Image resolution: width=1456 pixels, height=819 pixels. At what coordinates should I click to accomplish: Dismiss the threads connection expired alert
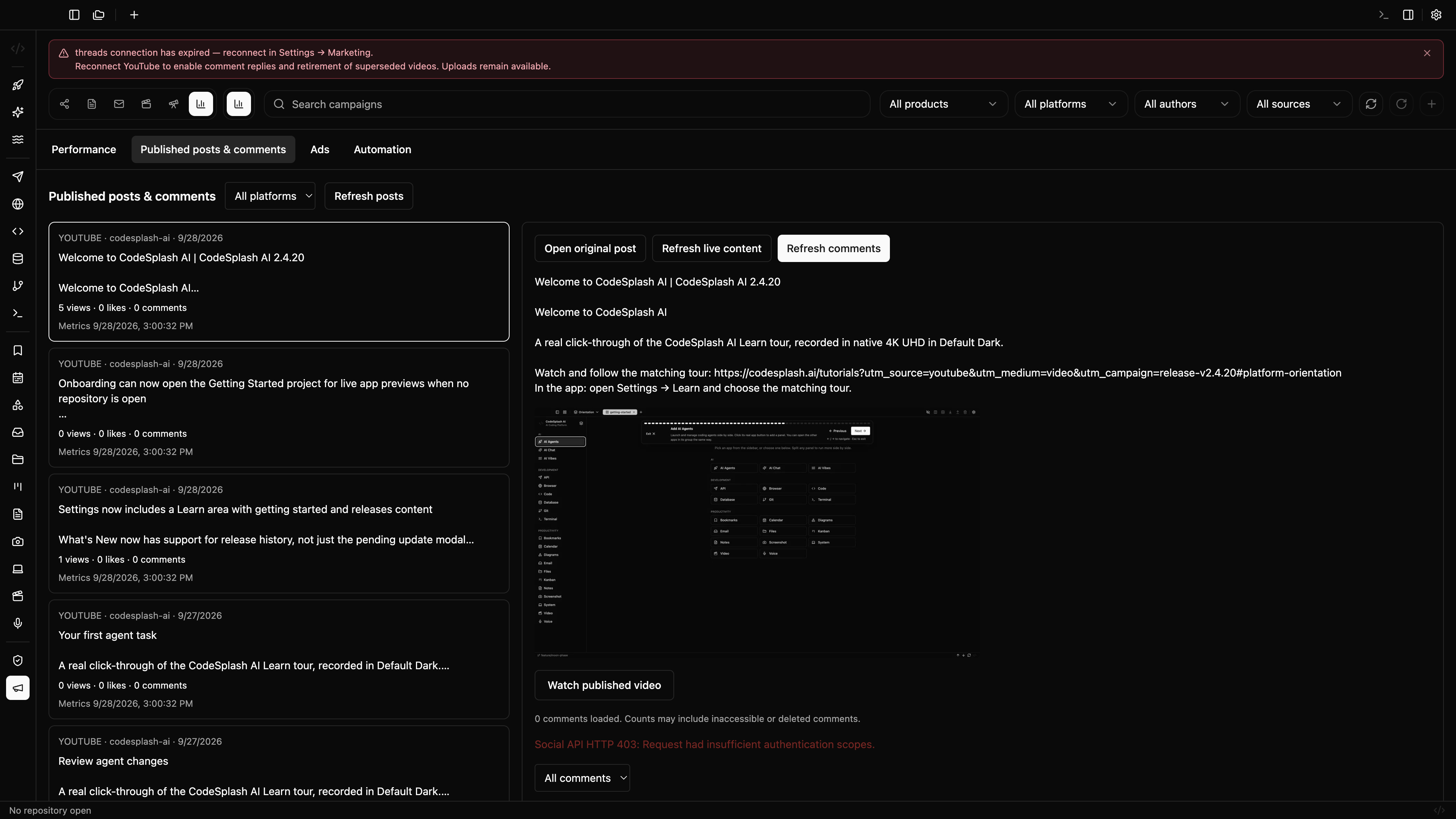1426,53
